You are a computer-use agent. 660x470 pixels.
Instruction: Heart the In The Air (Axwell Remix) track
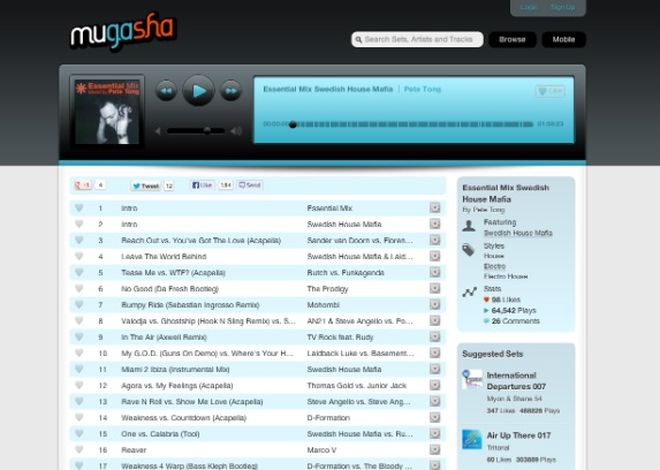[79, 337]
